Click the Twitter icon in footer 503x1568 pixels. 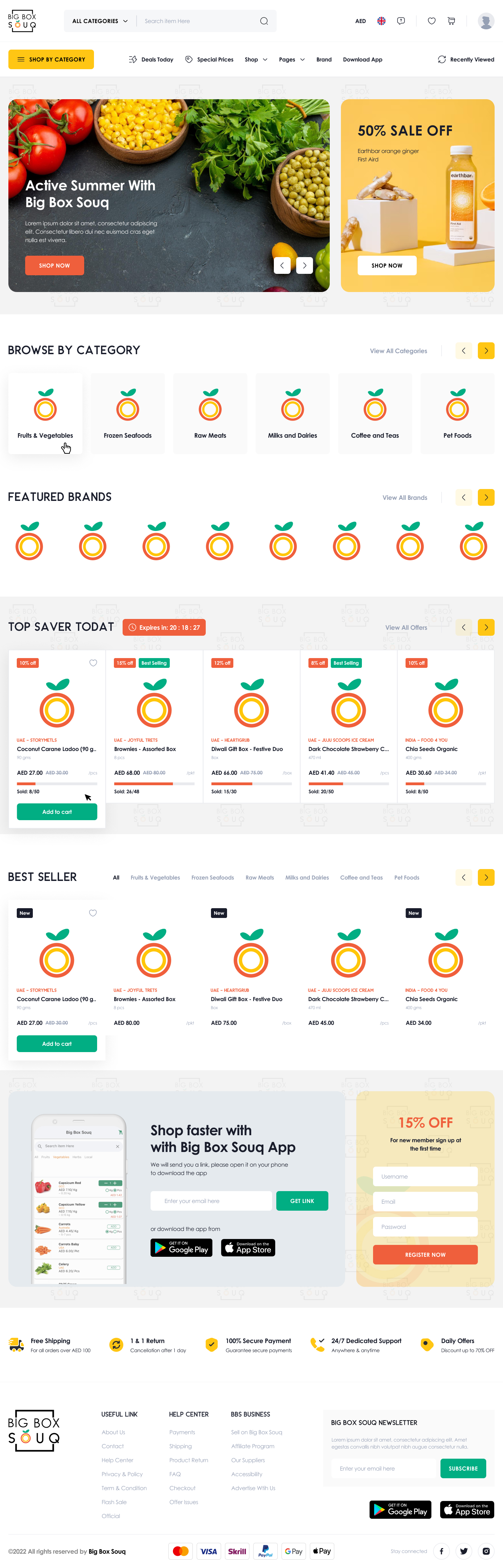click(x=464, y=1550)
